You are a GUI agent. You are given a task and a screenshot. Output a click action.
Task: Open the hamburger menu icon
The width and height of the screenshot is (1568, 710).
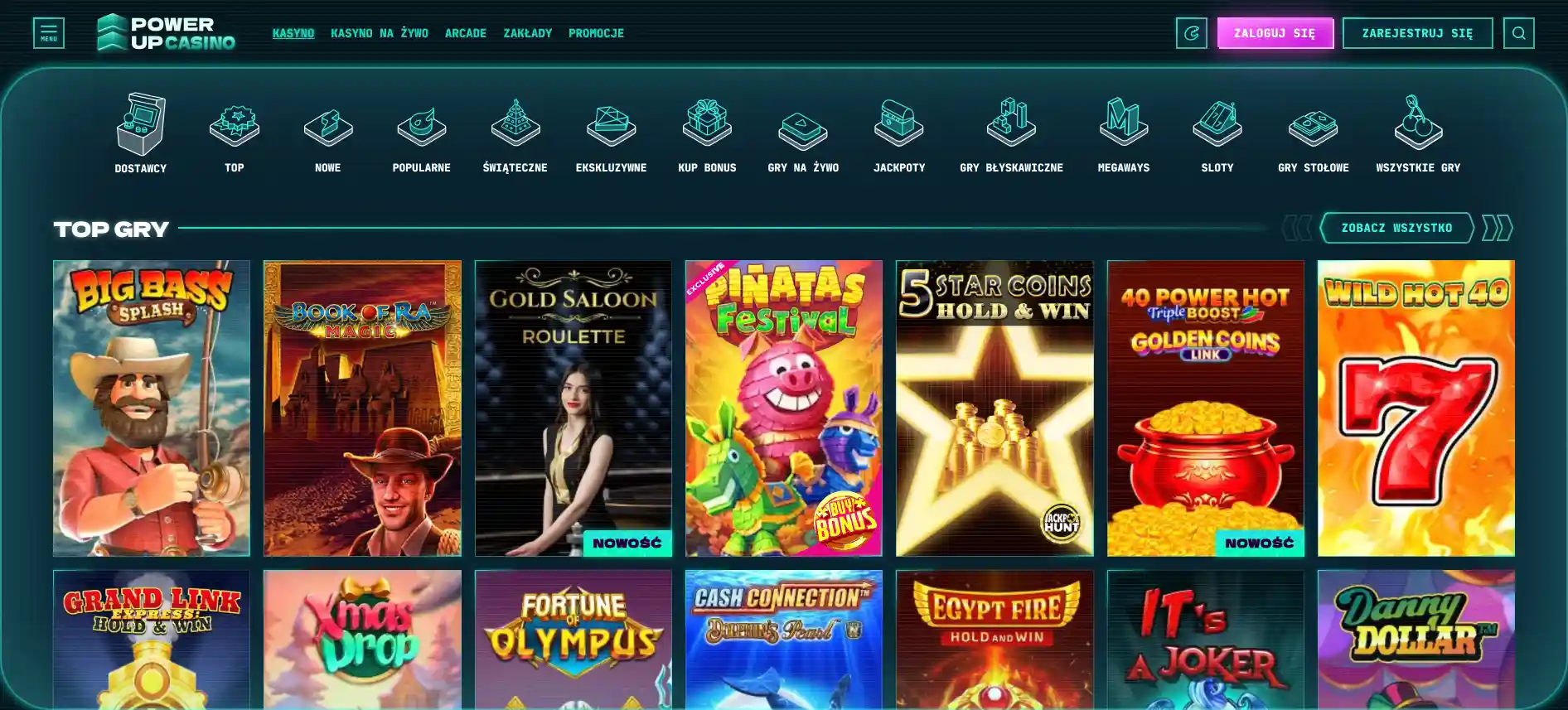tap(49, 33)
